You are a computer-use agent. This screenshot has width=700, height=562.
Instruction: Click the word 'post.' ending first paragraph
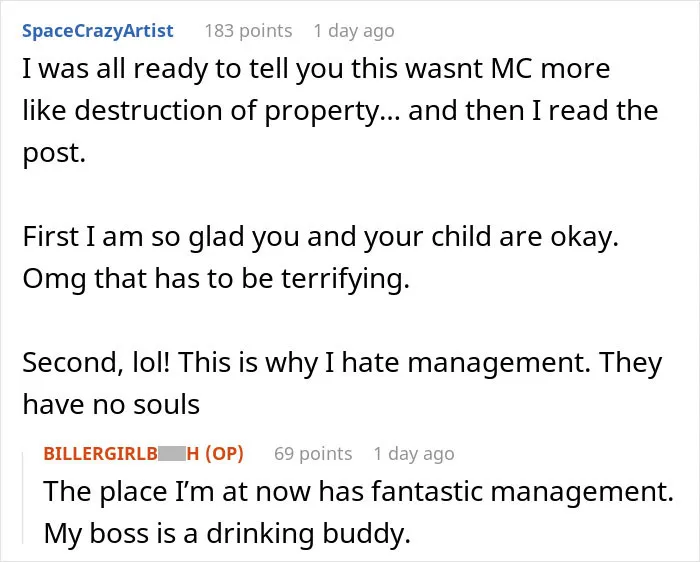pos(54,154)
